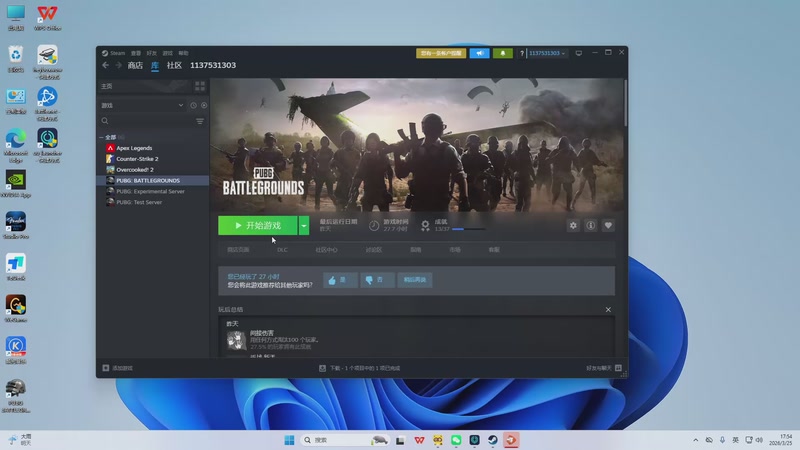Click the thumbs-up recommend button
This screenshot has width=800, height=450.
[340, 280]
